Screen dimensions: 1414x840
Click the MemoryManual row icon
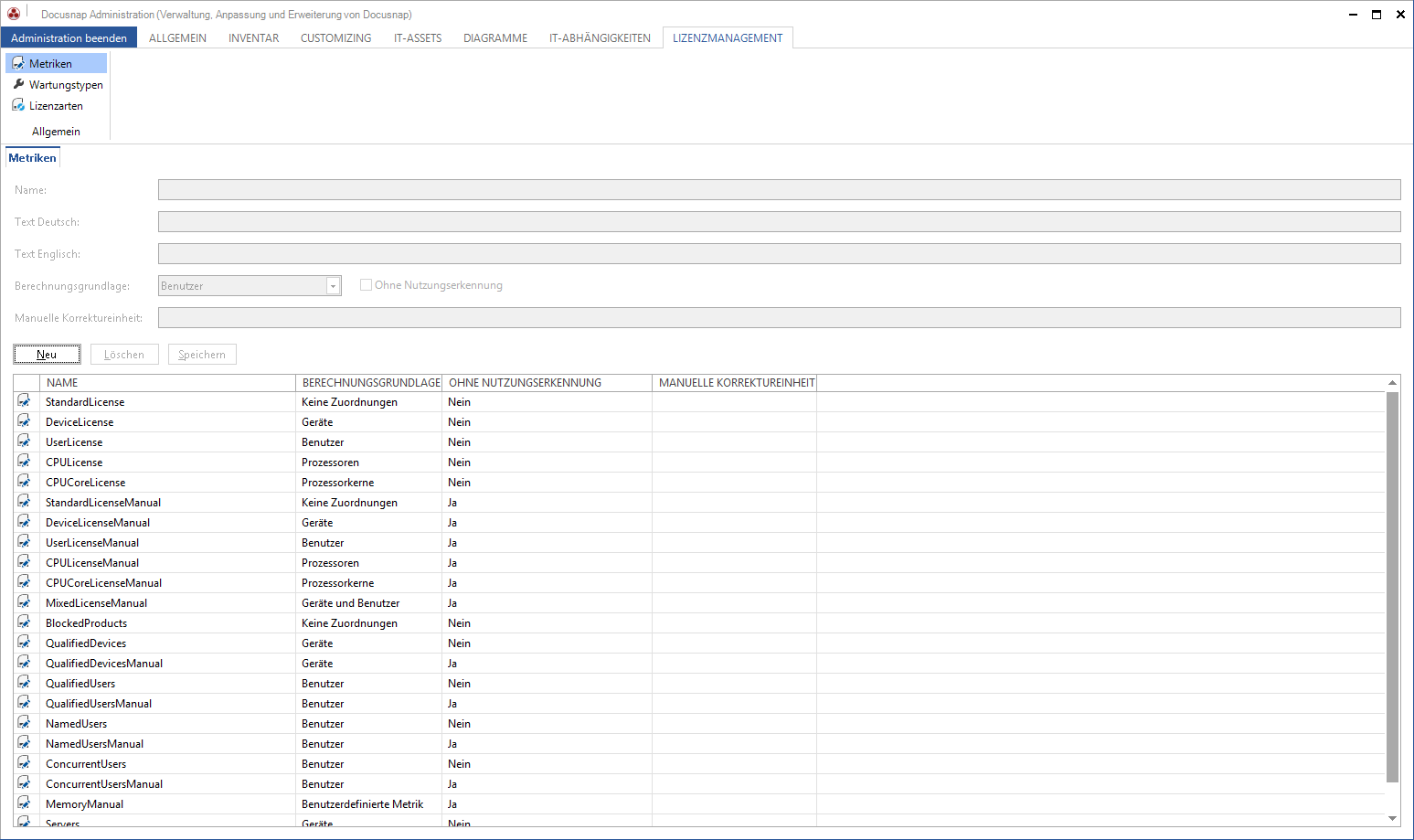pos(24,803)
